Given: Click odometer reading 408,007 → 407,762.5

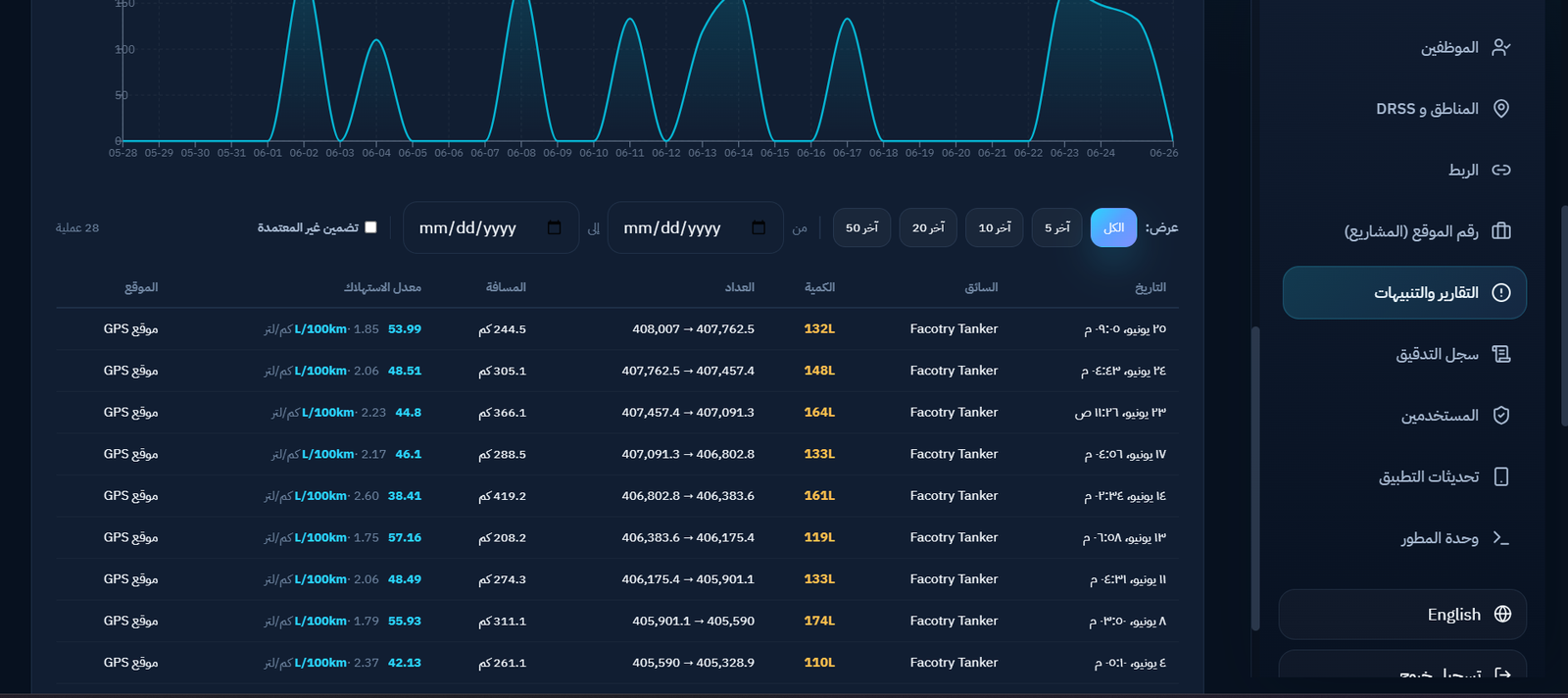Looking at the screenshot, I should click(x=693, y=329).
